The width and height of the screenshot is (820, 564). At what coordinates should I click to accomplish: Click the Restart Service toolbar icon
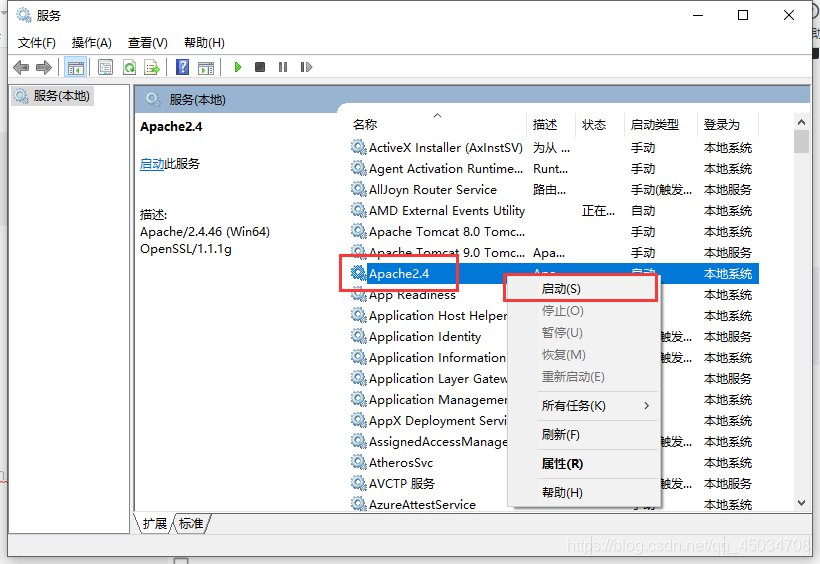pyautogui.click(x=306, y=67)
